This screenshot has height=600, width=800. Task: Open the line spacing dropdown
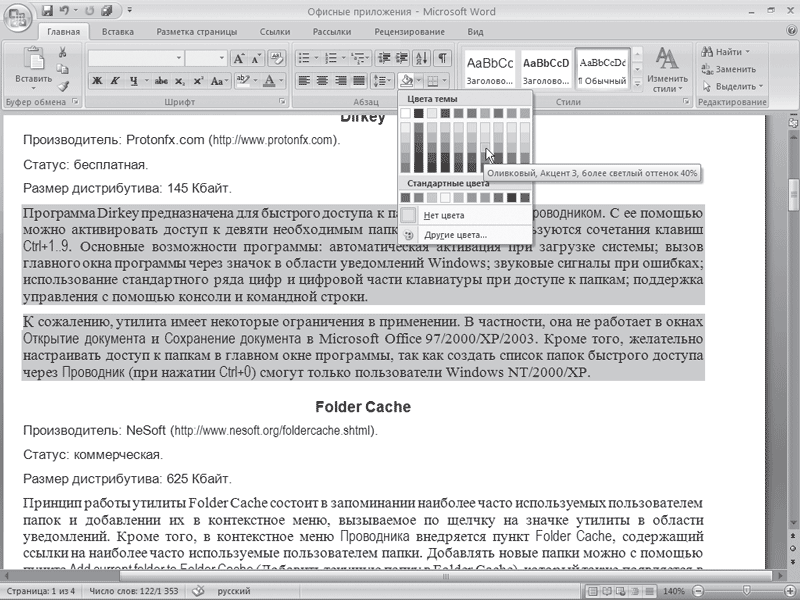point(381,81)
